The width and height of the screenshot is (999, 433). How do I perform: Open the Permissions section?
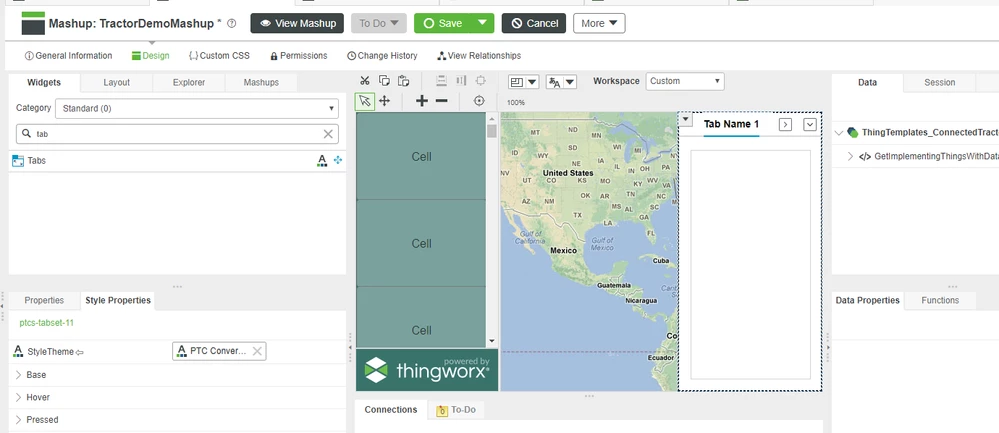click(x=299, y=56)
